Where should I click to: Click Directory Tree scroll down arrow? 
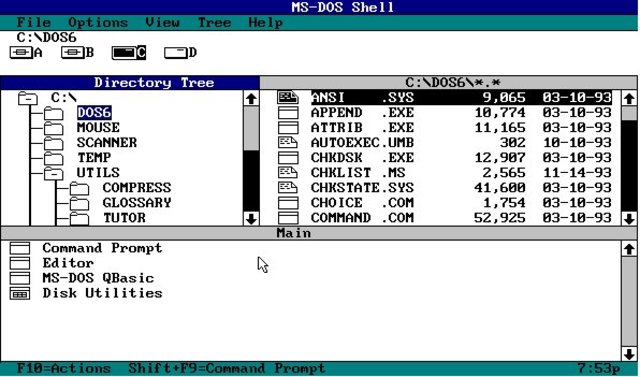coord(251,219)
